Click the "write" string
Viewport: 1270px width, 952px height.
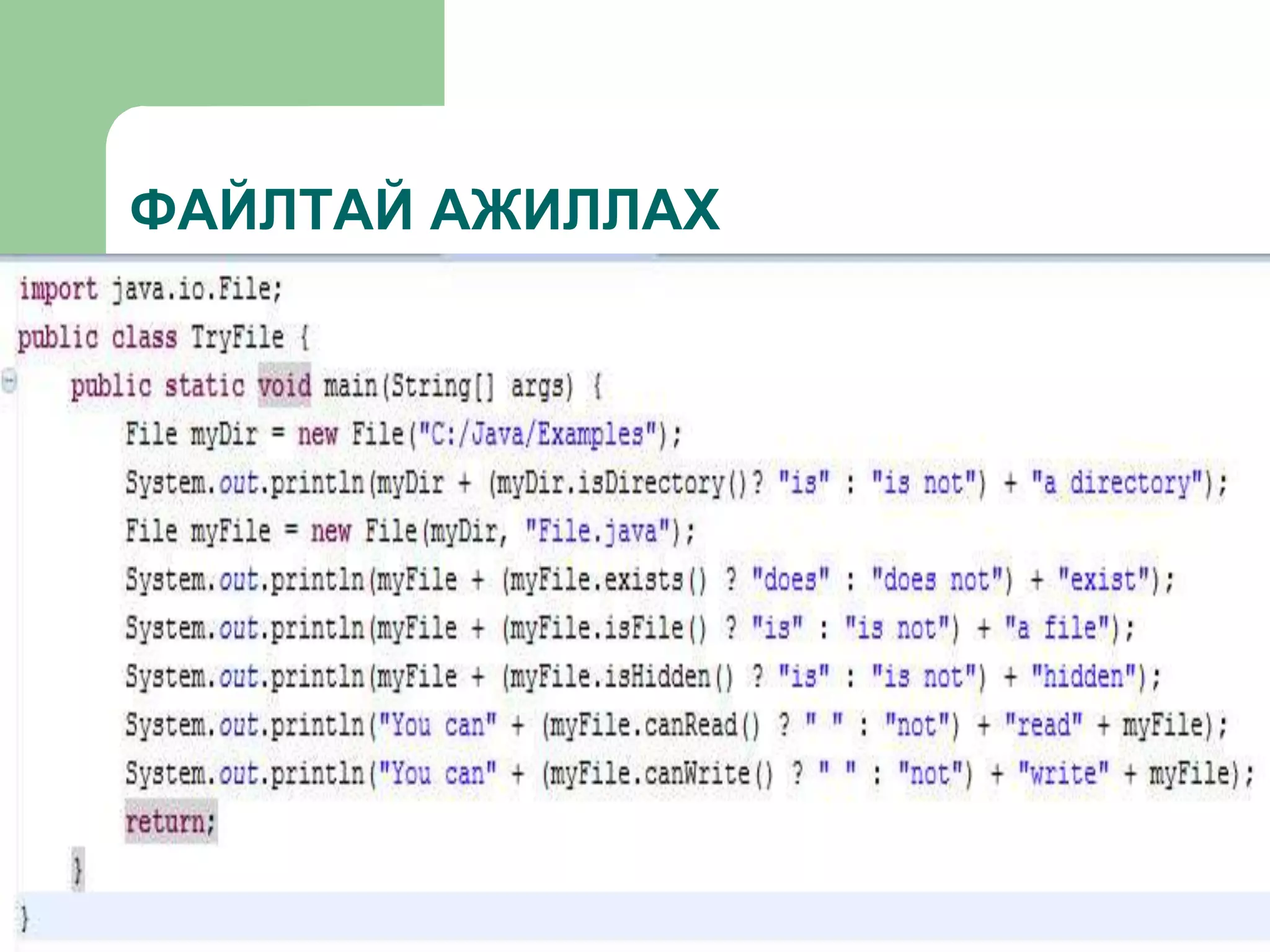pos(1064,773)
